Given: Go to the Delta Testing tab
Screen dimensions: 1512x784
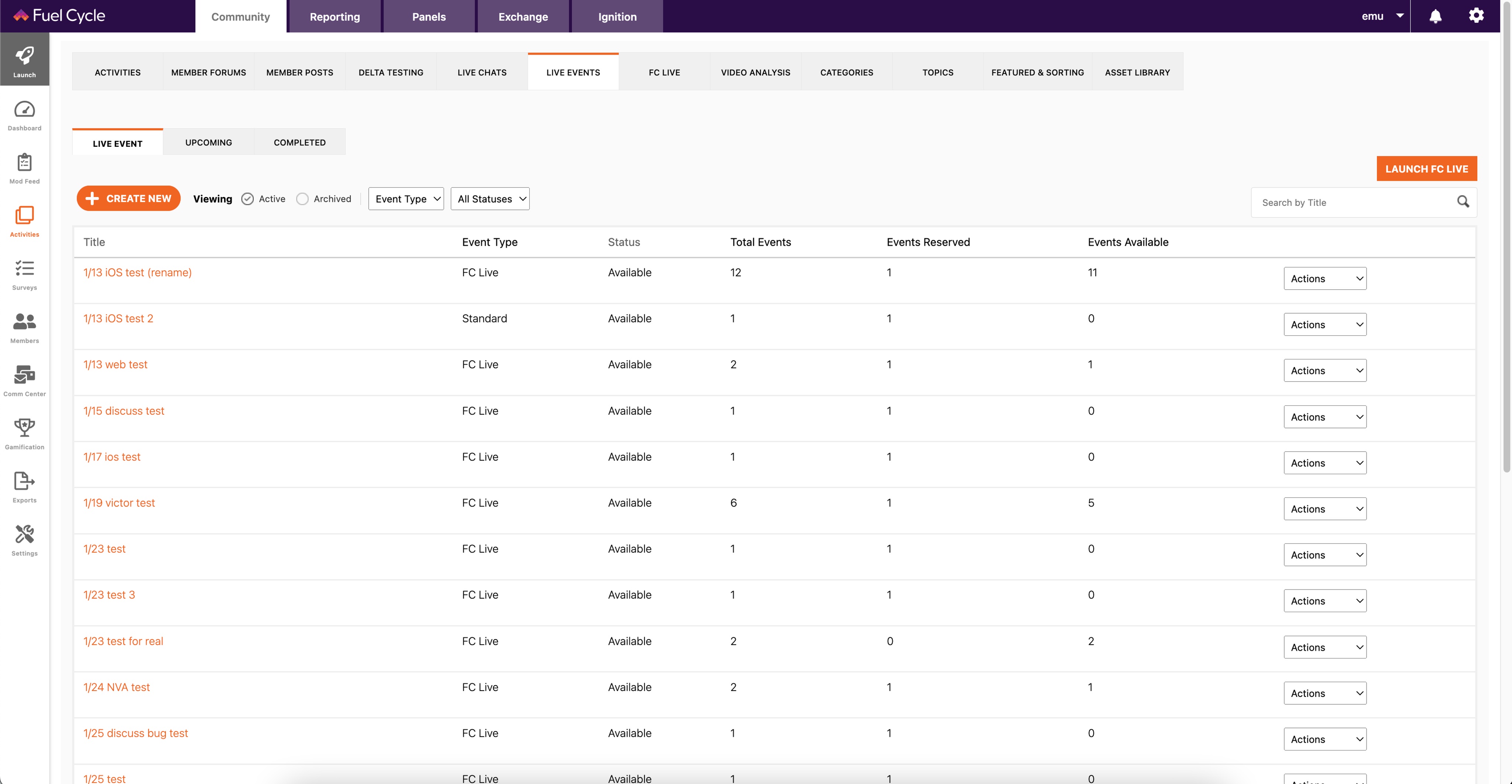Looking at the screenshot, I should coord(391,72).
